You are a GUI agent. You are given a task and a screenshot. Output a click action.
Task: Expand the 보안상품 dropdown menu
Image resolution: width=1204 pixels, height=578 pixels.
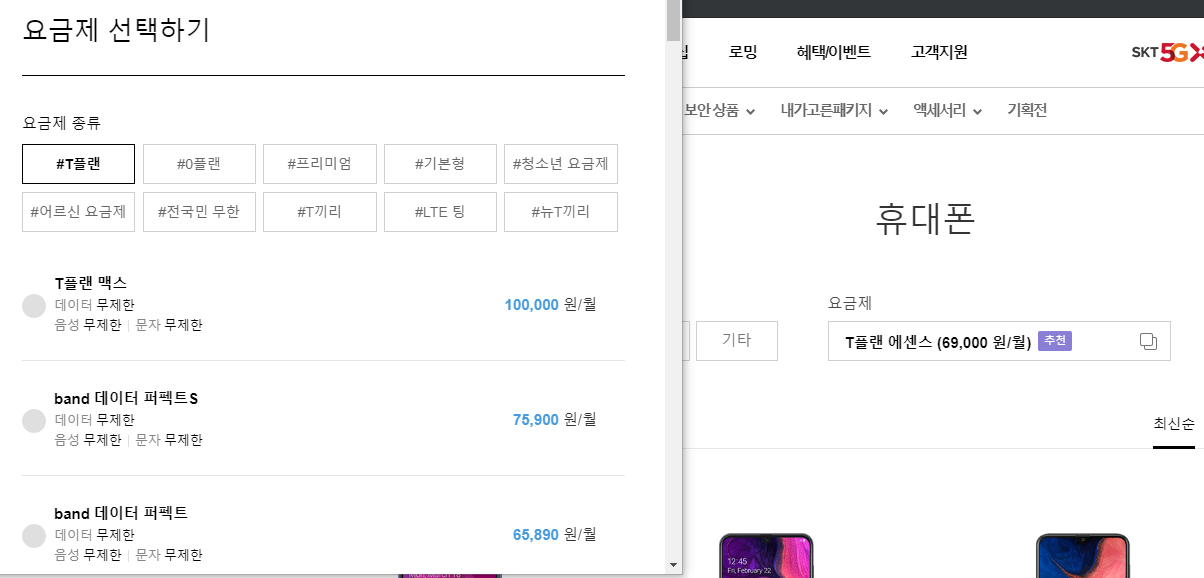click(x=719, y=111)
